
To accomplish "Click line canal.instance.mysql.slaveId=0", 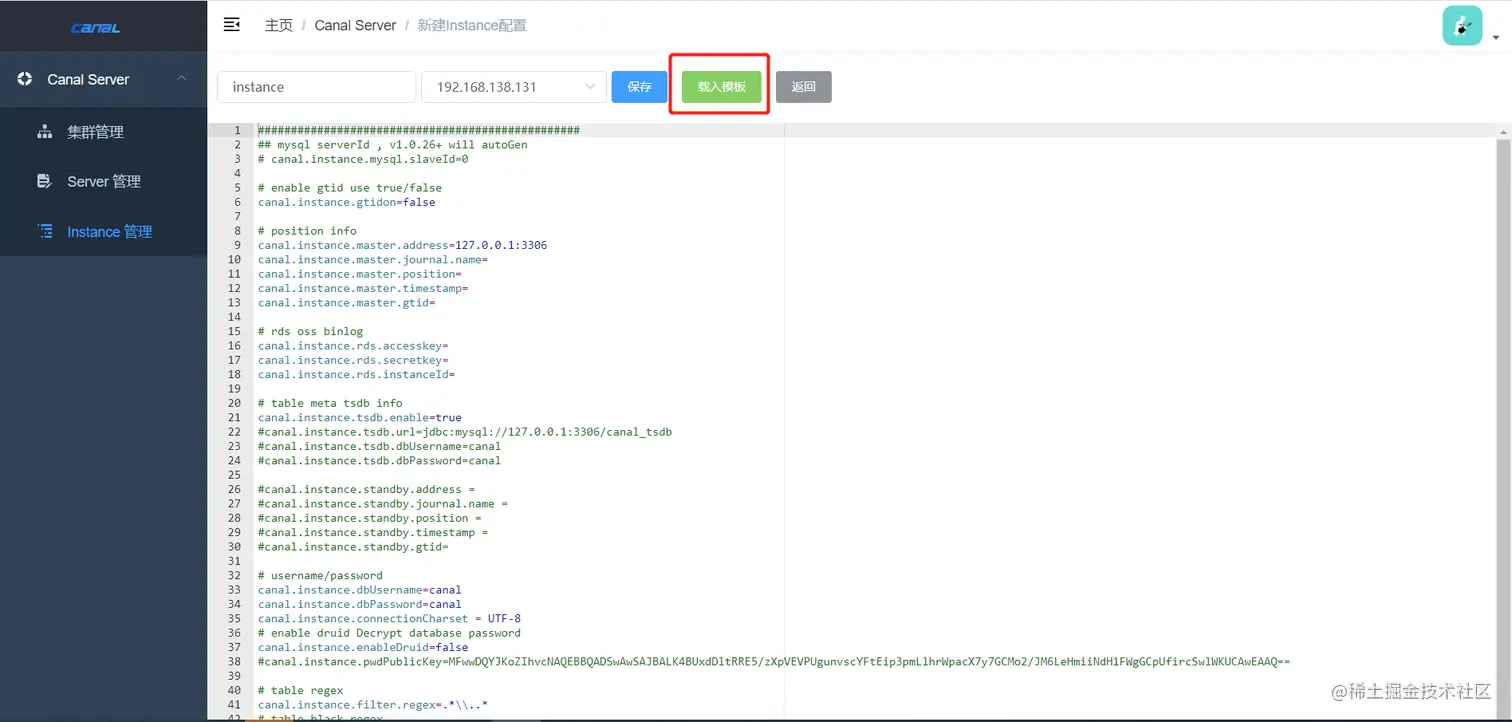I will point(363,159).
